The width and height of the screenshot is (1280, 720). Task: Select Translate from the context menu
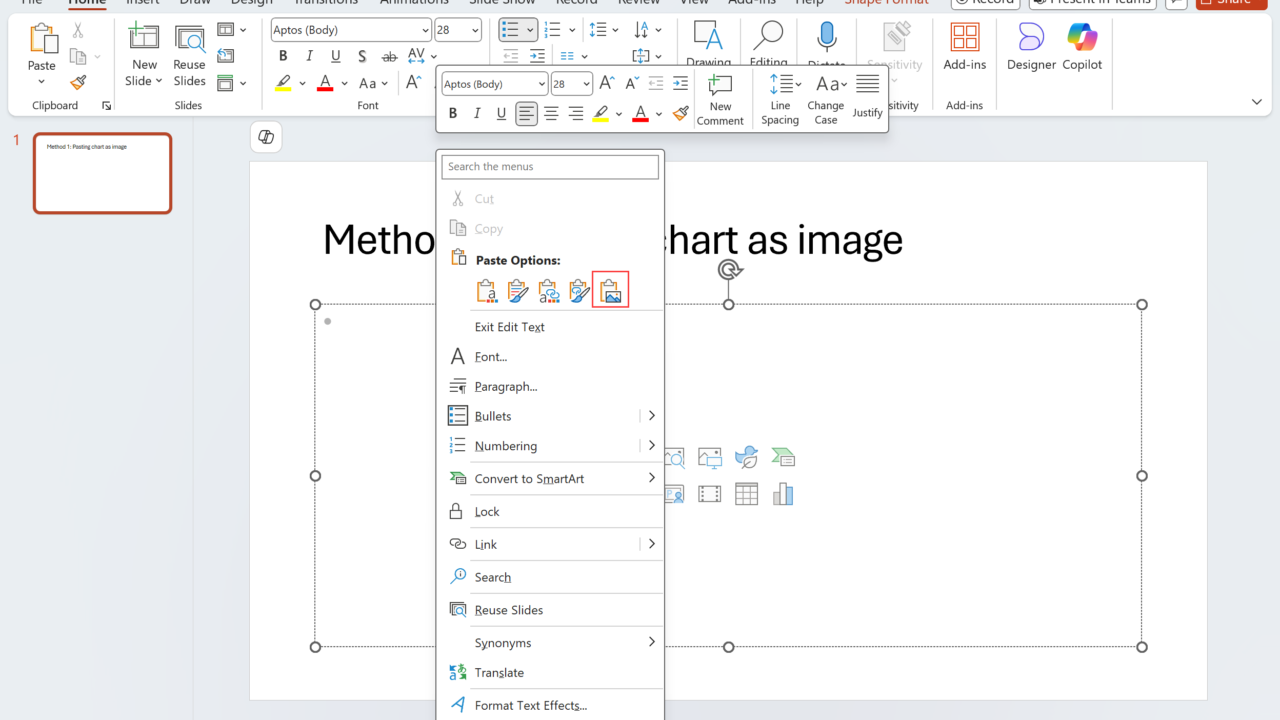(x=499, y=673)
